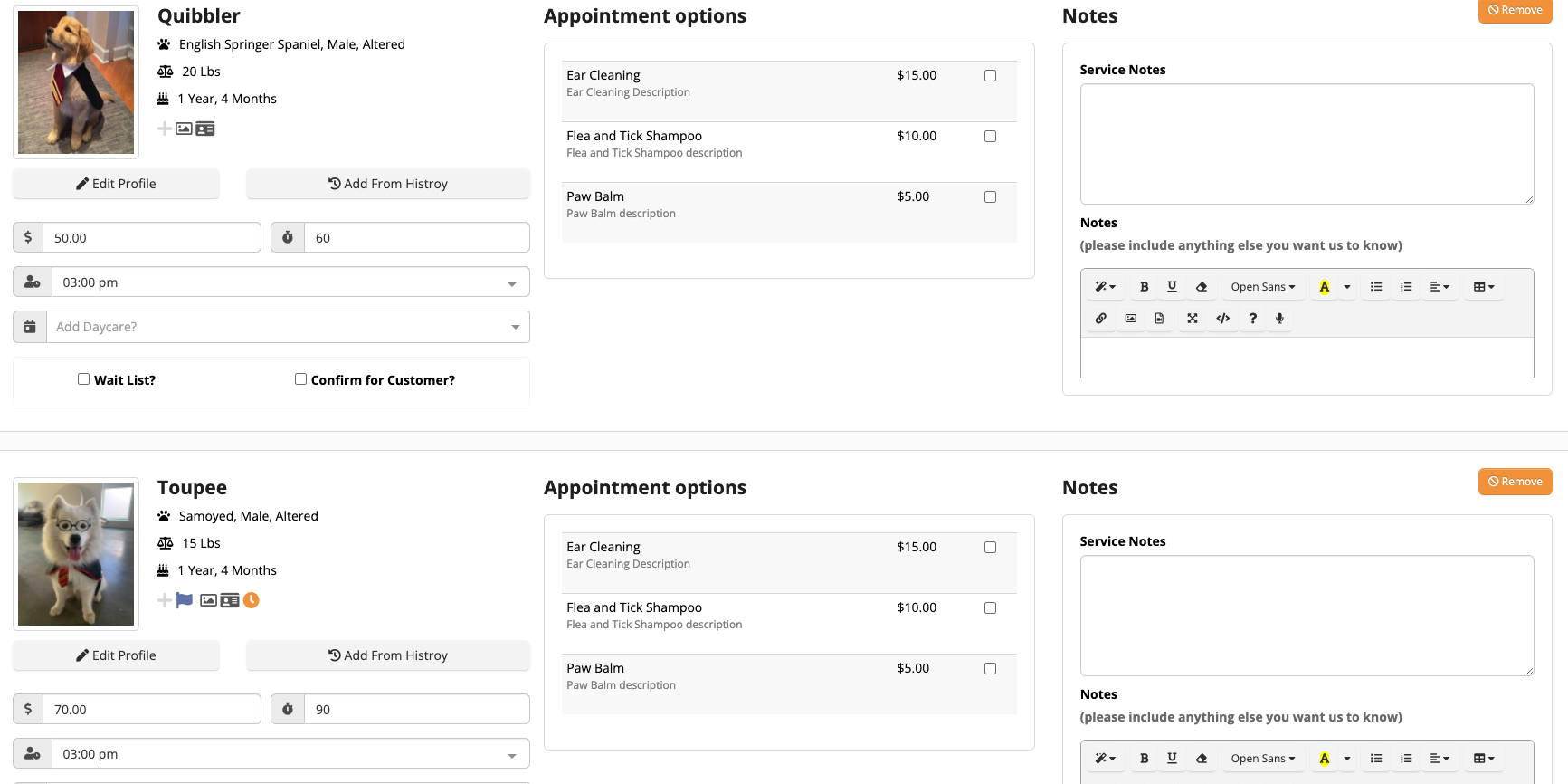
Task: Open Open Sans font dropdown in Quibbler's editor
Action: click(x=1262, y=287)
